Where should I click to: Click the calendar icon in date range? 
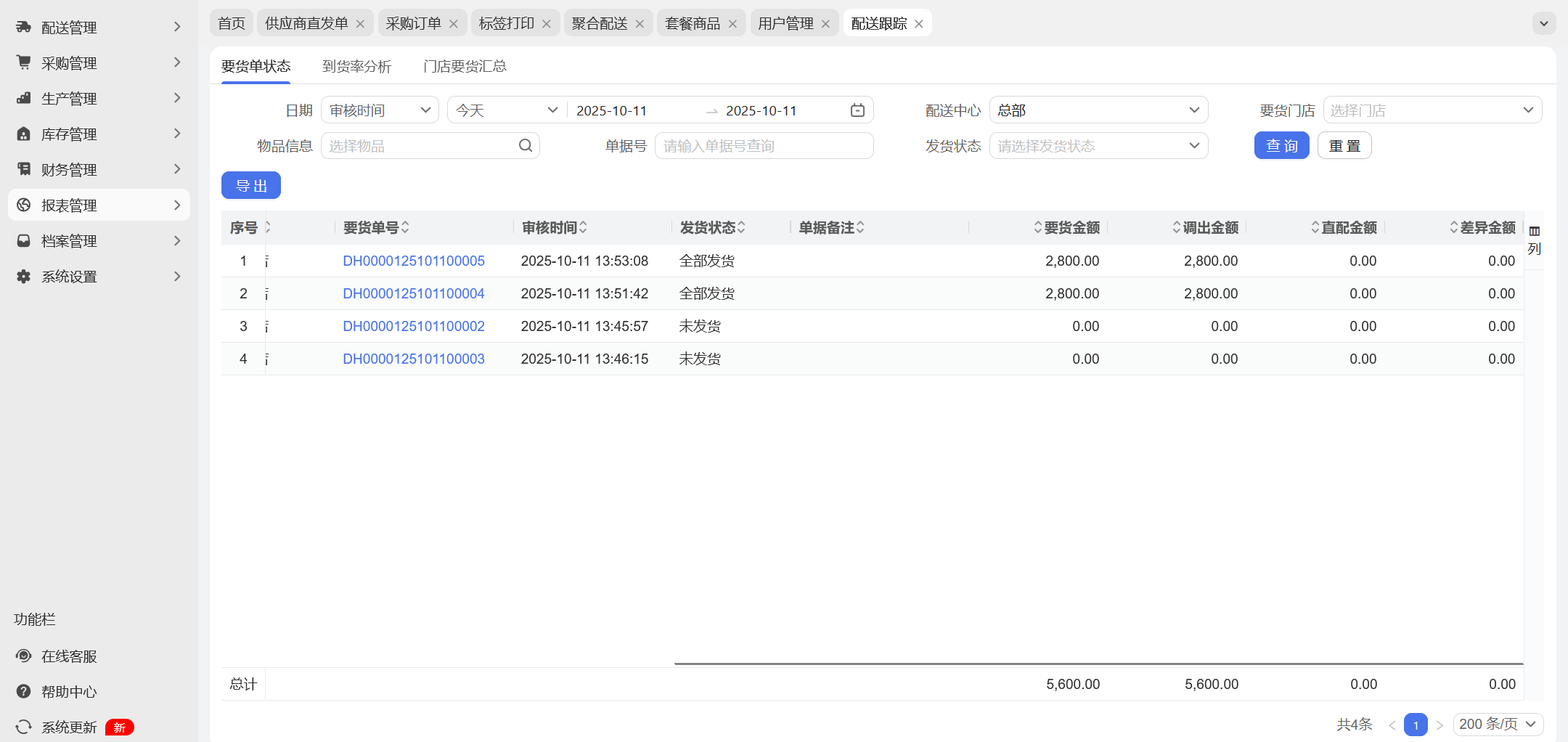pos(857,110)
